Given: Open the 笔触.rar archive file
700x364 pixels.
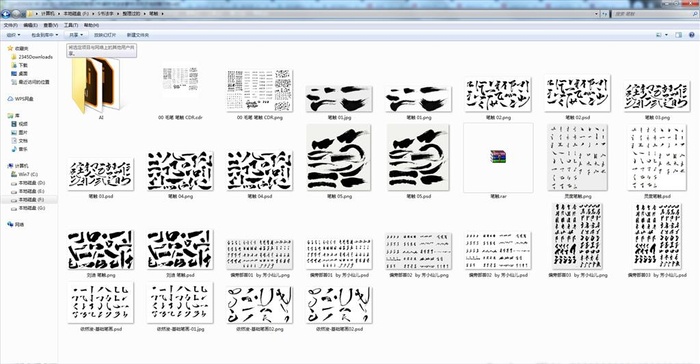Looking at the screenshot, I should click(498, 158).
